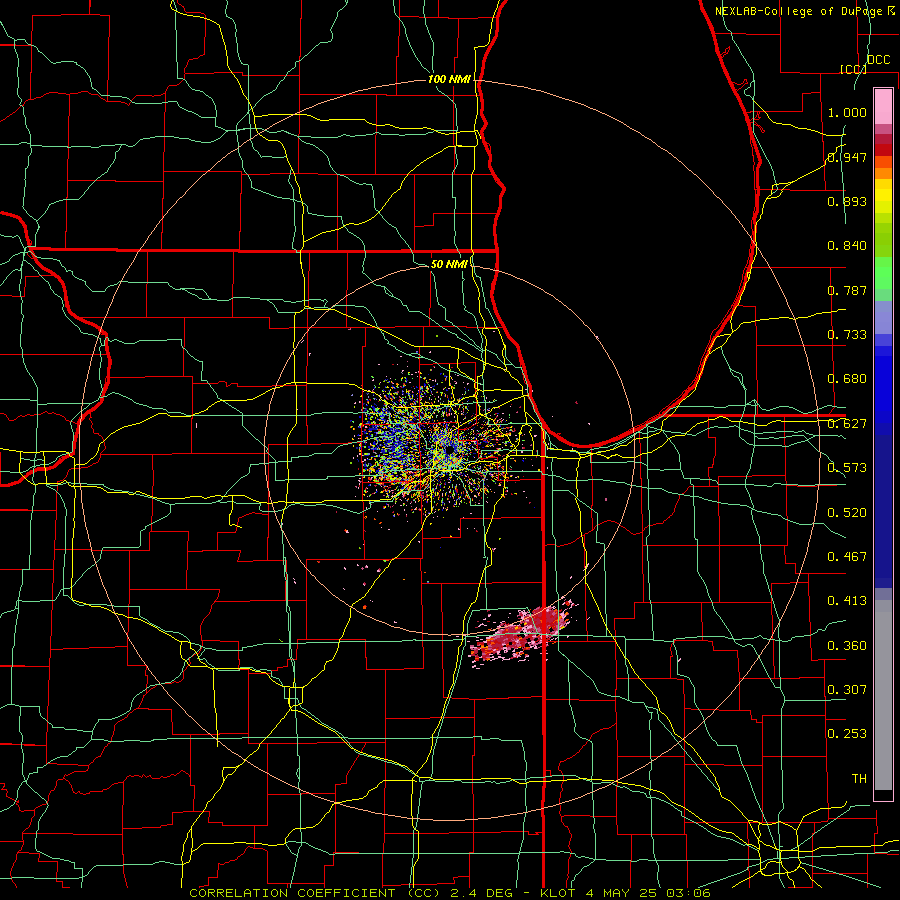The height and width of the screenshot is (900, 900).
Task: Click the 0.733 legend value
Action: pos(847,335)
